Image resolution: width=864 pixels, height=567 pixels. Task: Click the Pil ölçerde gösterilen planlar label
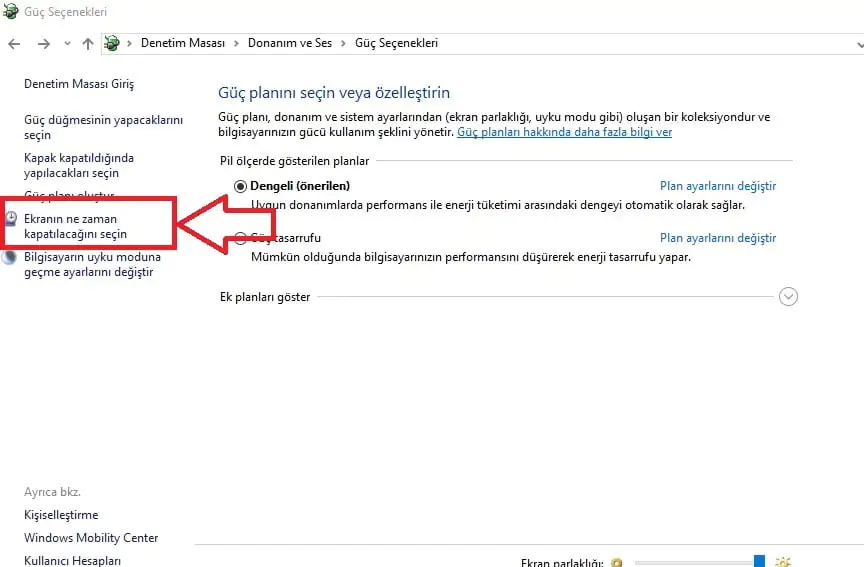click(294, 161)
